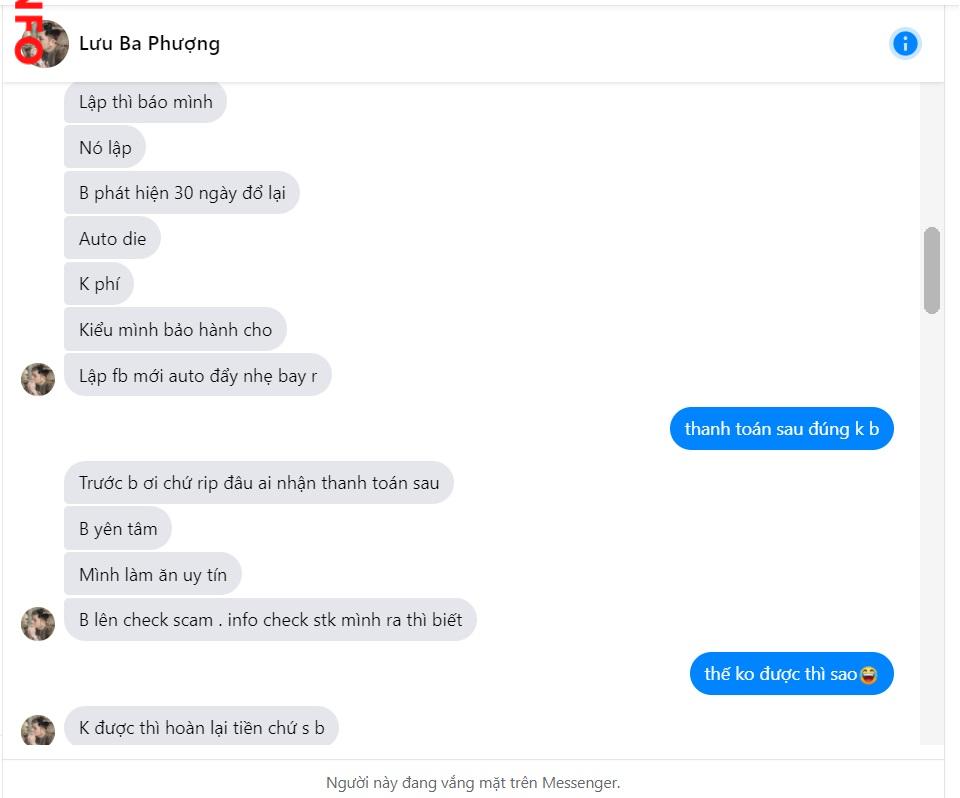Click the chat's vertical scrollbar thumb
Image resolution: width=960 pixels, height=798 pixels.
[x=932, y=270]
